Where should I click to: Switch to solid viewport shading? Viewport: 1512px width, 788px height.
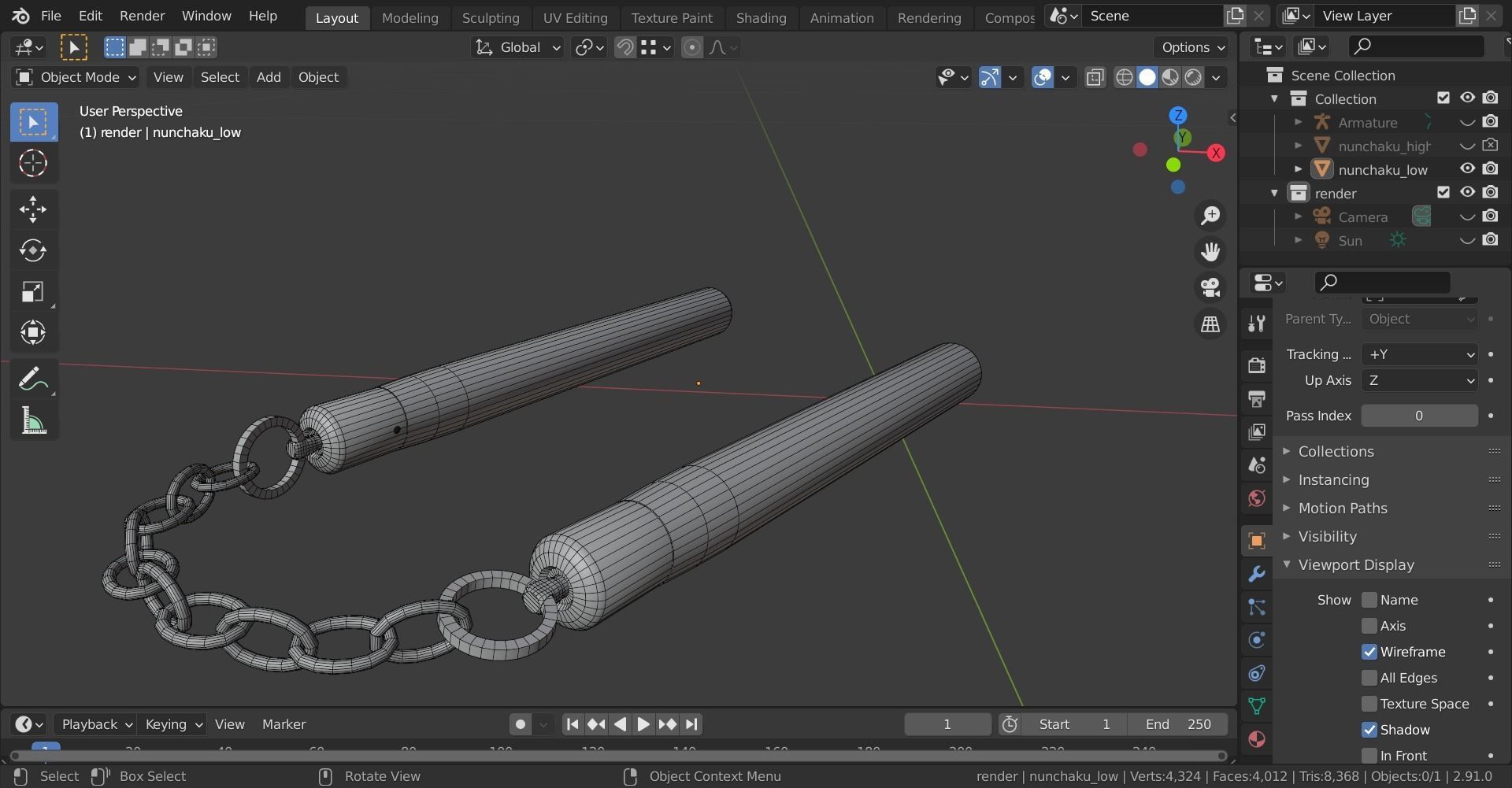click(1147, 77)
